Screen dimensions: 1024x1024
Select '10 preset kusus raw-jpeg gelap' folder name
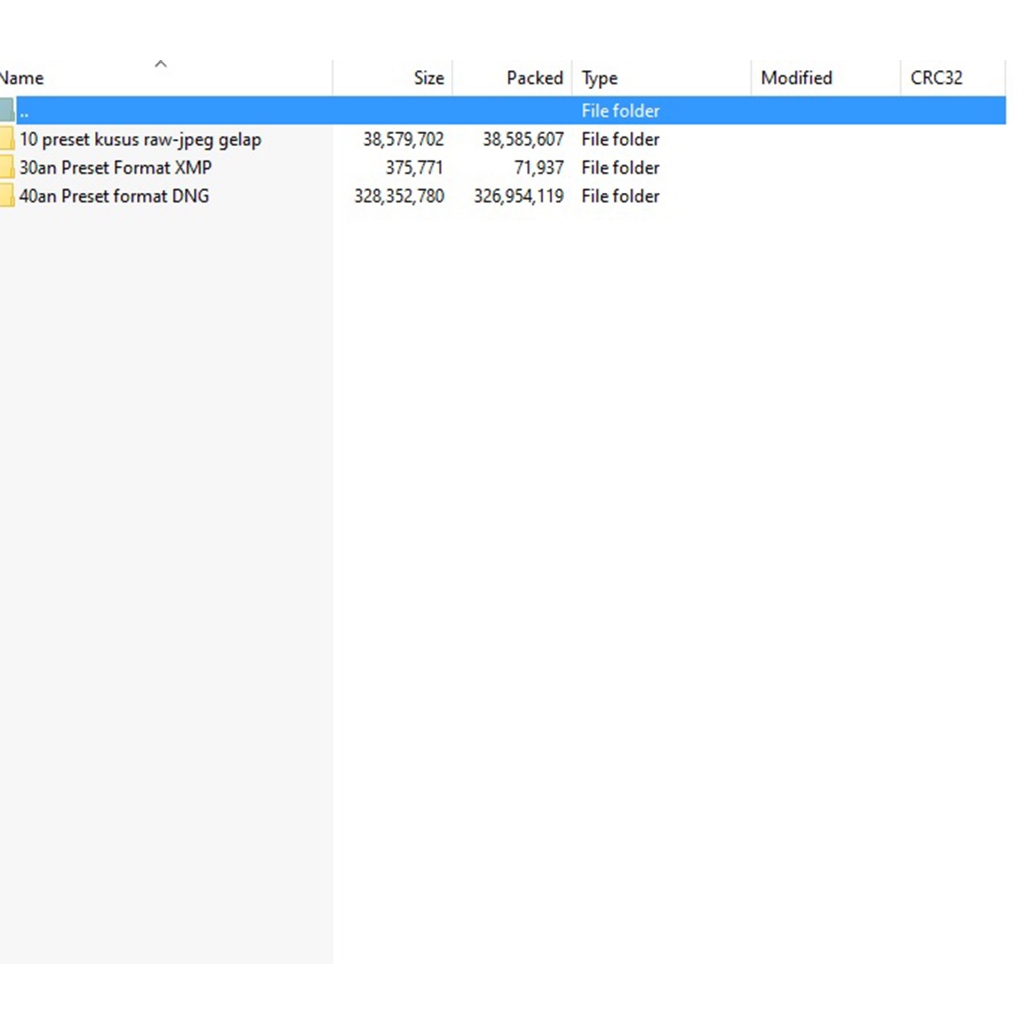140,140
